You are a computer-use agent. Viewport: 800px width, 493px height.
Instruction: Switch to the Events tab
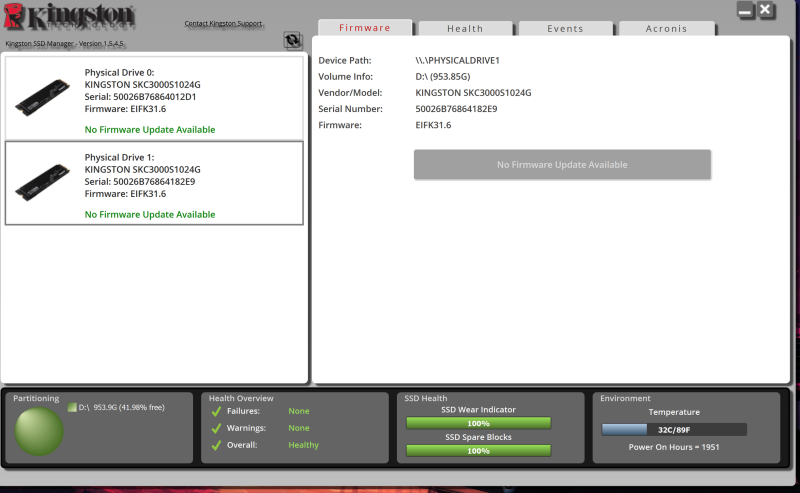565,29
